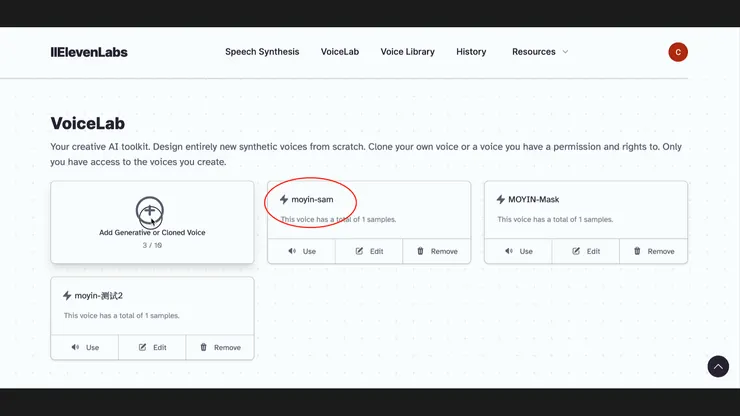Image resolution: width=740 pixels, height=416 pixels.
Task: Click the ElevenLabs logo
Action: click(89, 52)
